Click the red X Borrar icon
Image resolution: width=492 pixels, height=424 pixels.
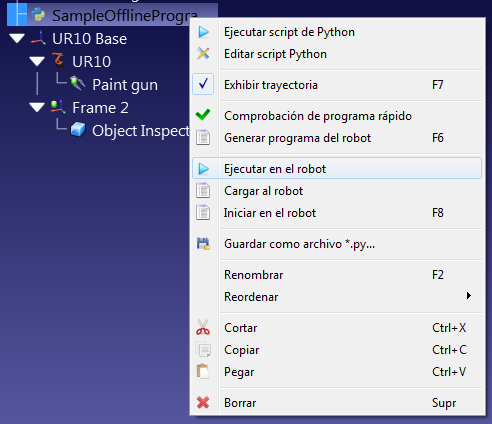point(203,403)
